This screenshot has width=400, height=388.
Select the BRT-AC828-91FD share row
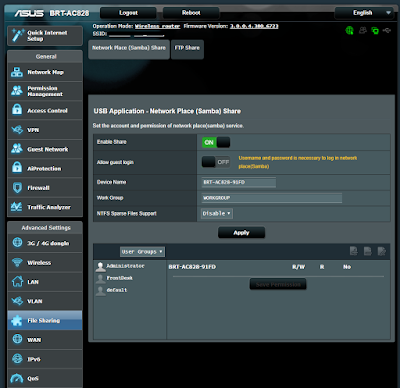pyautogui.click(x=192, y=267)
